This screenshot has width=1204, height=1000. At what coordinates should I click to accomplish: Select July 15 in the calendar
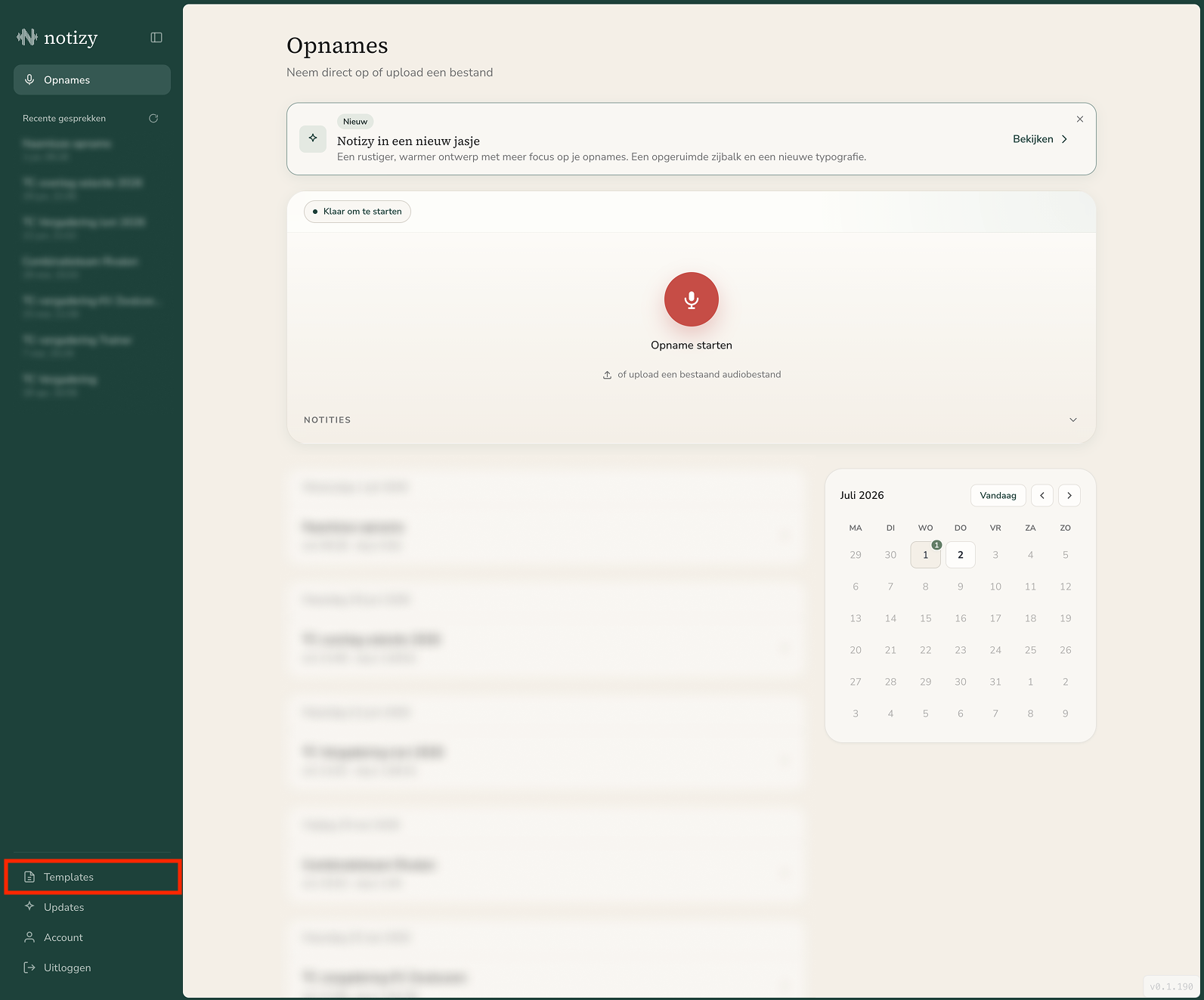pyautogui.click(x=926, y=618)
